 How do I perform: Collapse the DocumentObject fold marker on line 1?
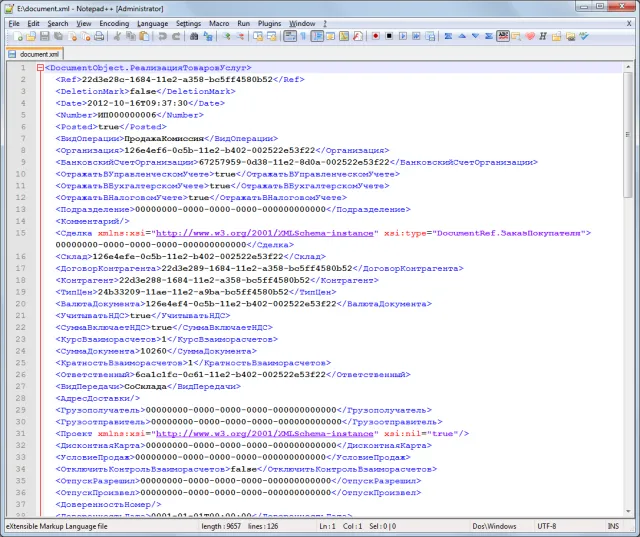tap(40, 68)
